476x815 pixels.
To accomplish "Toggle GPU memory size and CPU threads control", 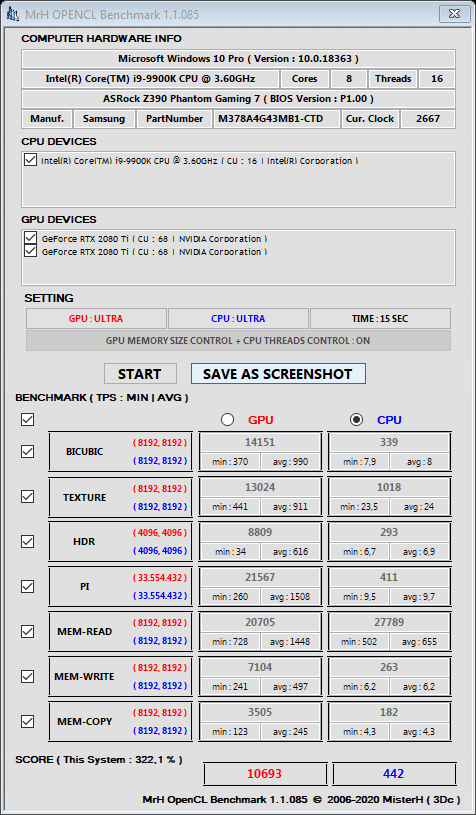I will [238, 341].
